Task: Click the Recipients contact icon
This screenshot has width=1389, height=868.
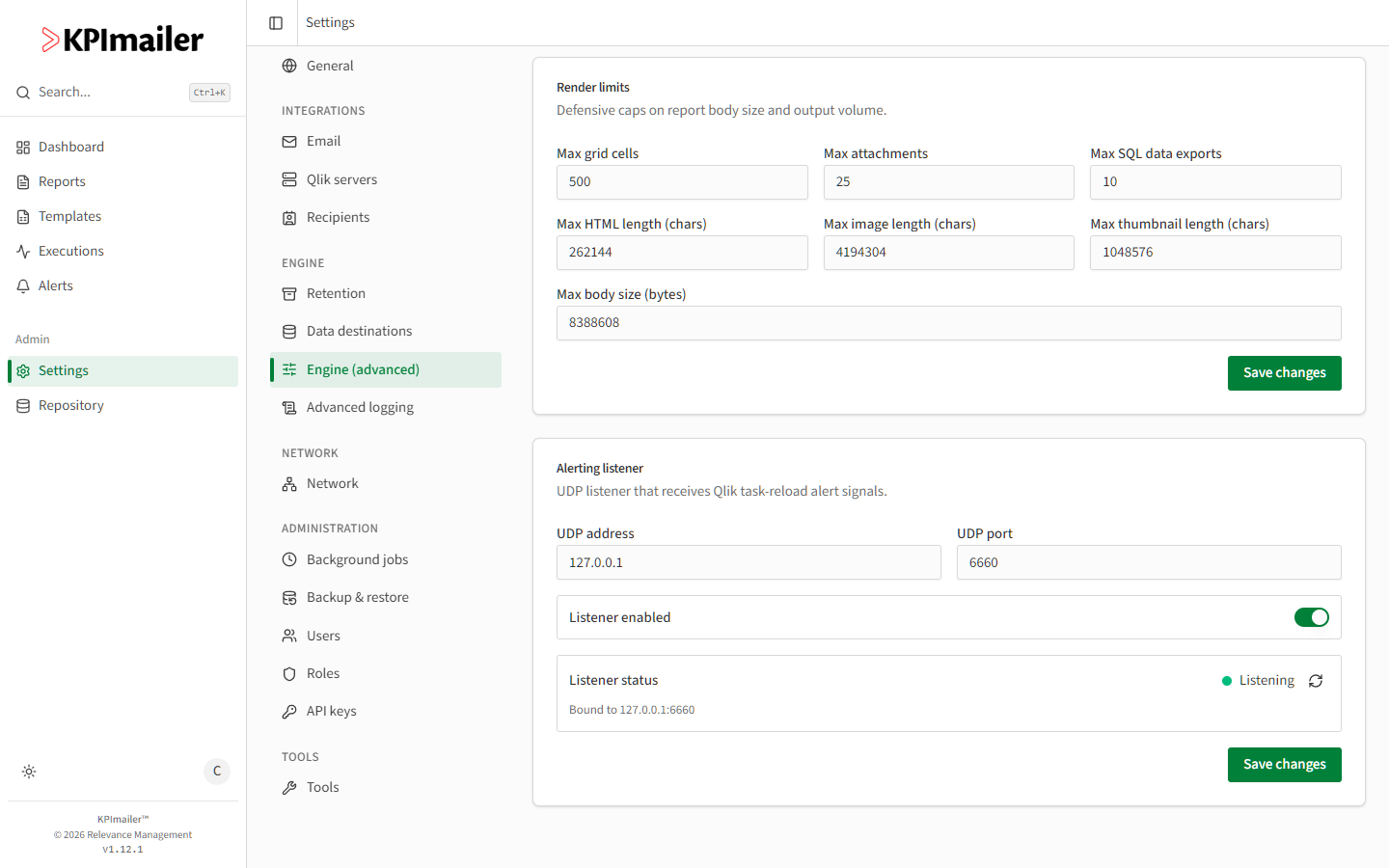Action: 289,218
